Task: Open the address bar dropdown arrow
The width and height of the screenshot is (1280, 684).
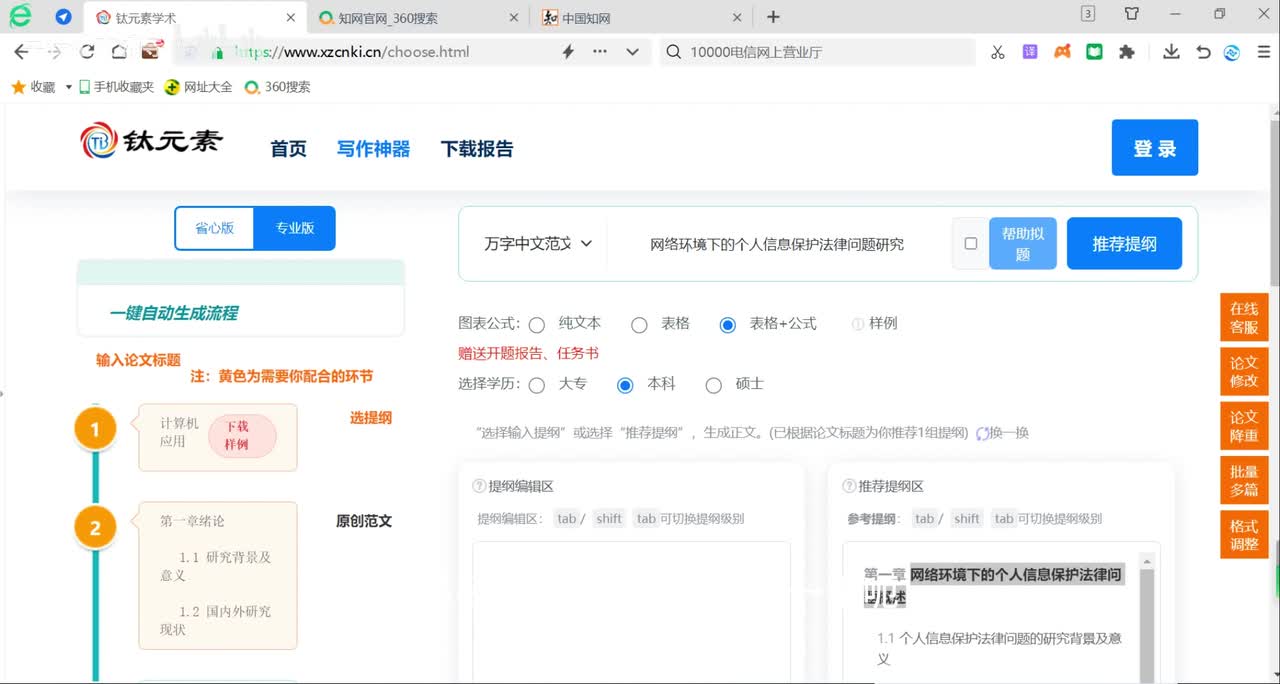Action: 632,52
